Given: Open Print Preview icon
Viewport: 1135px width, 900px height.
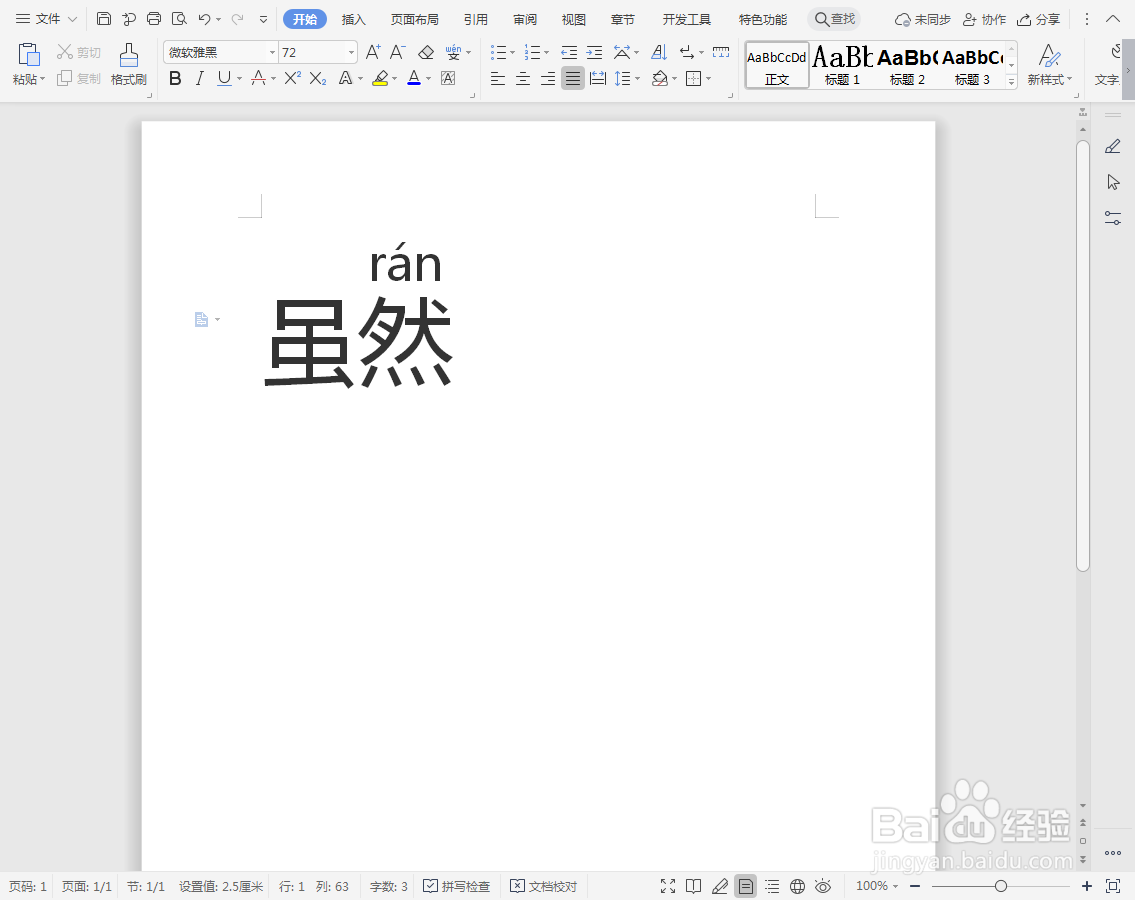Looking at the screenshot, I should [179, 19].
